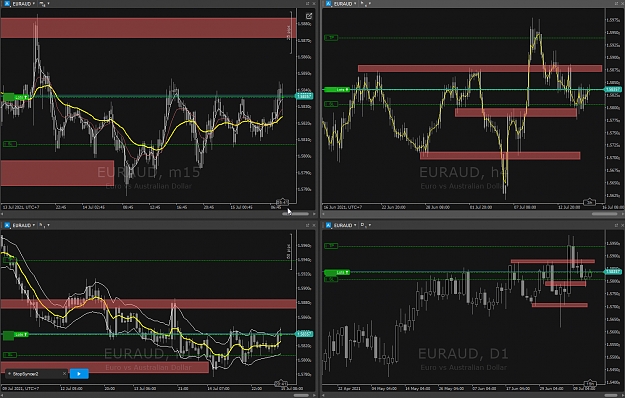This screenshot has height=398, width=625.
Task: Detach the m15 chart window
Action: [307, 4]
